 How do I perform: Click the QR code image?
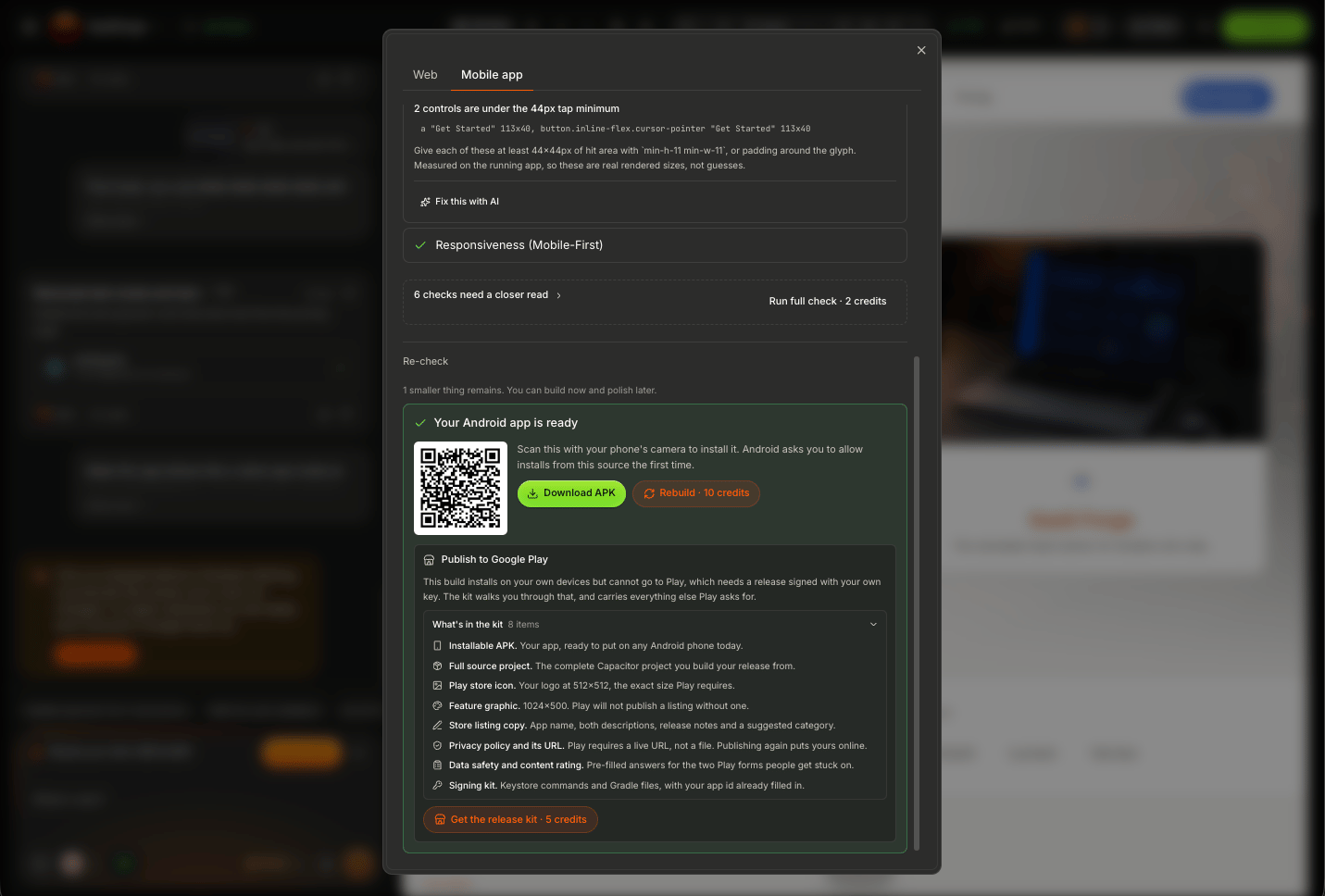460,488
